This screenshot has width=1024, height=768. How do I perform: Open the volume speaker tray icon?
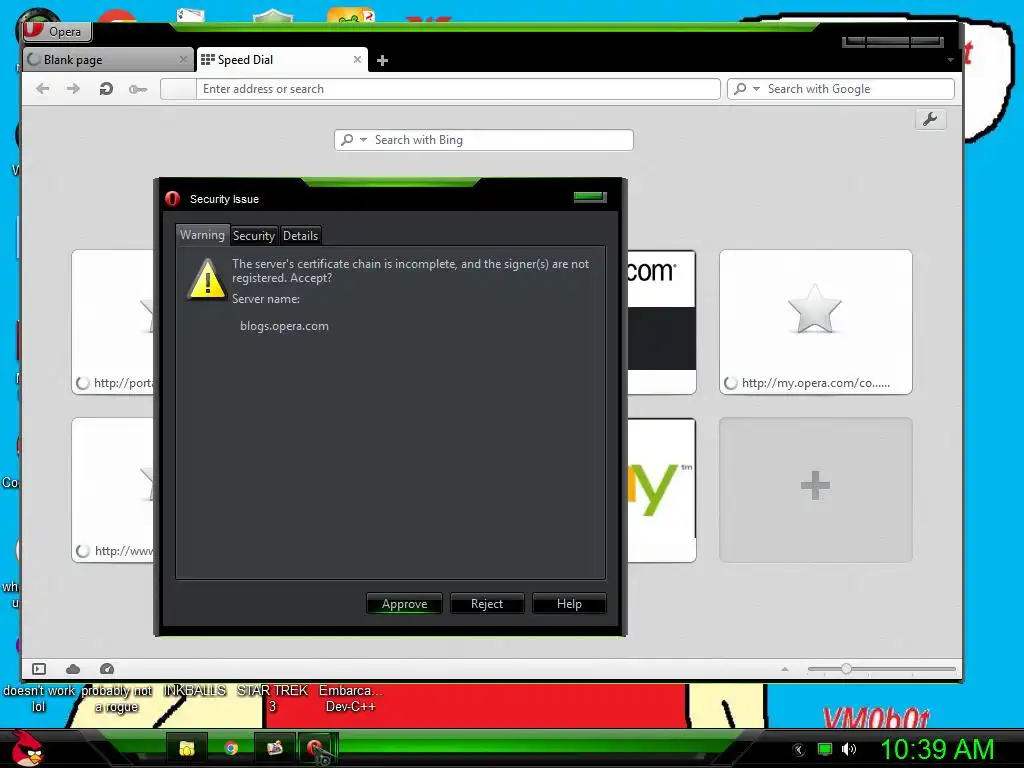(849, 750)
